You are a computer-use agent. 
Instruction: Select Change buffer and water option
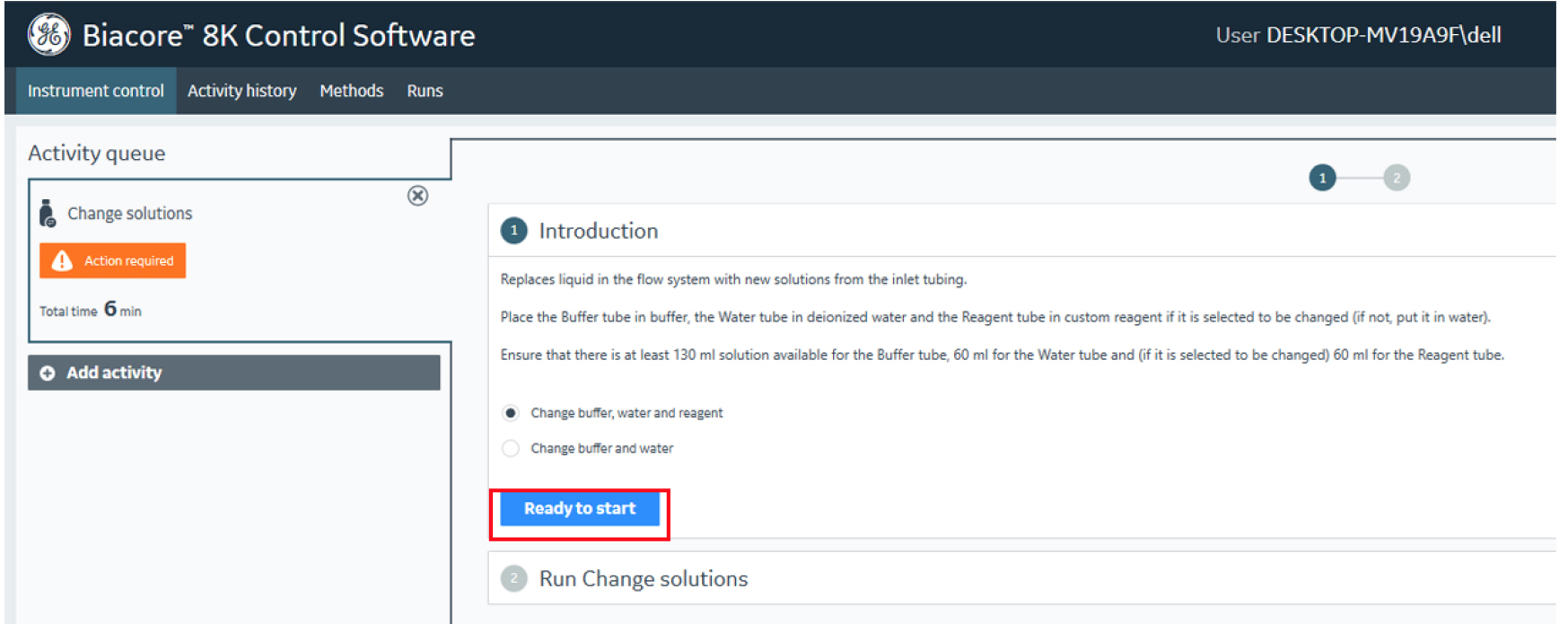pos(511,448)
